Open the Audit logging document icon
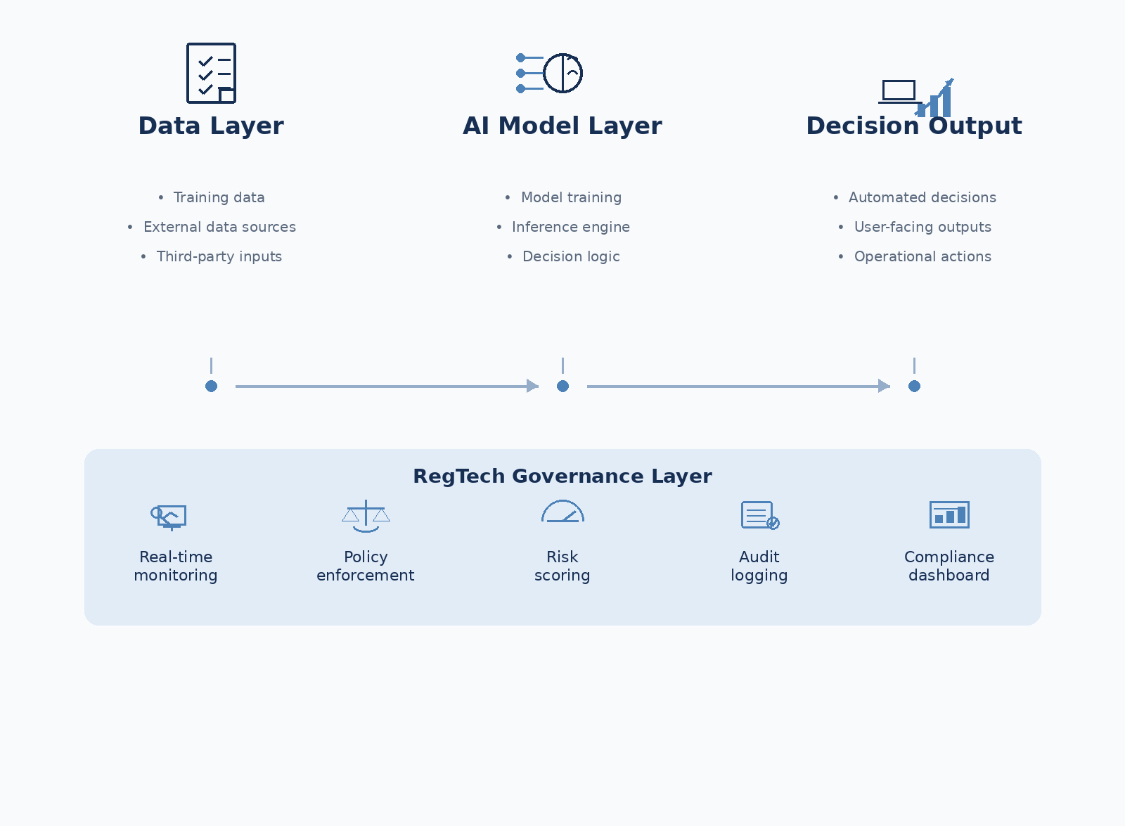1125x826 pixels. click(x=759, y=515)
